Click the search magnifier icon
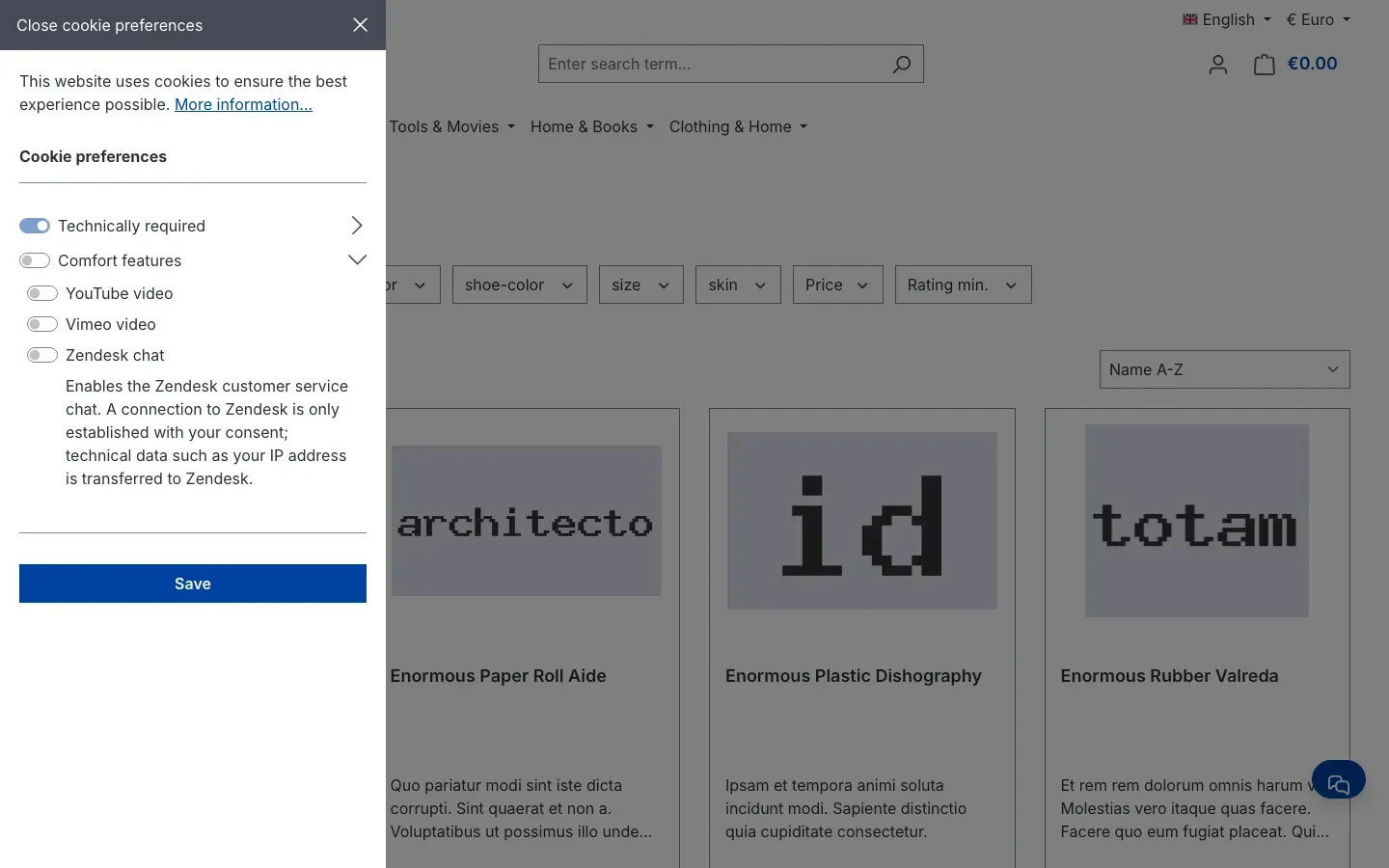1389x868 pixels. click(901, 64)
